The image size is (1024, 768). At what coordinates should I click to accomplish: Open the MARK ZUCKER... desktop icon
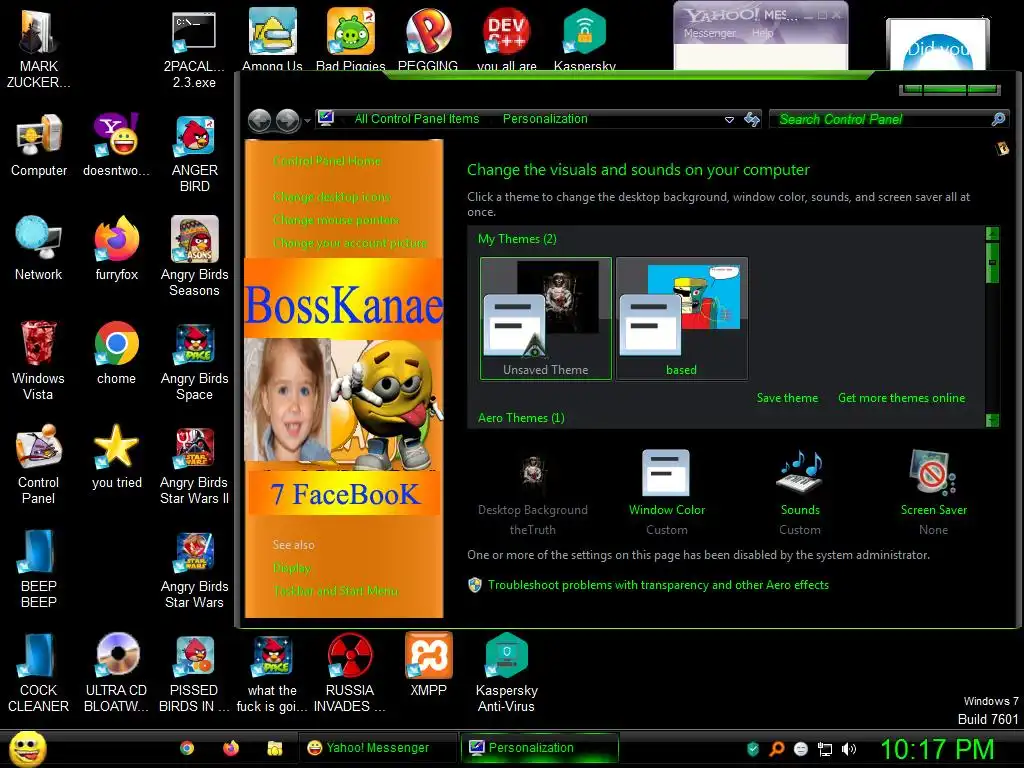39,50
